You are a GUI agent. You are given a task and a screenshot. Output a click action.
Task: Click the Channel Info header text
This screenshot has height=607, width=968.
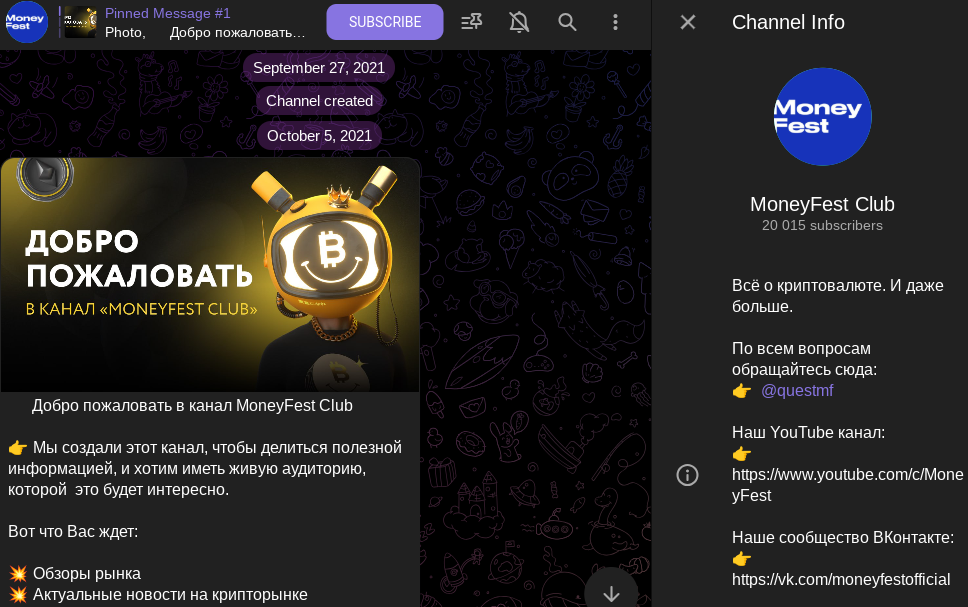[788, 22]
